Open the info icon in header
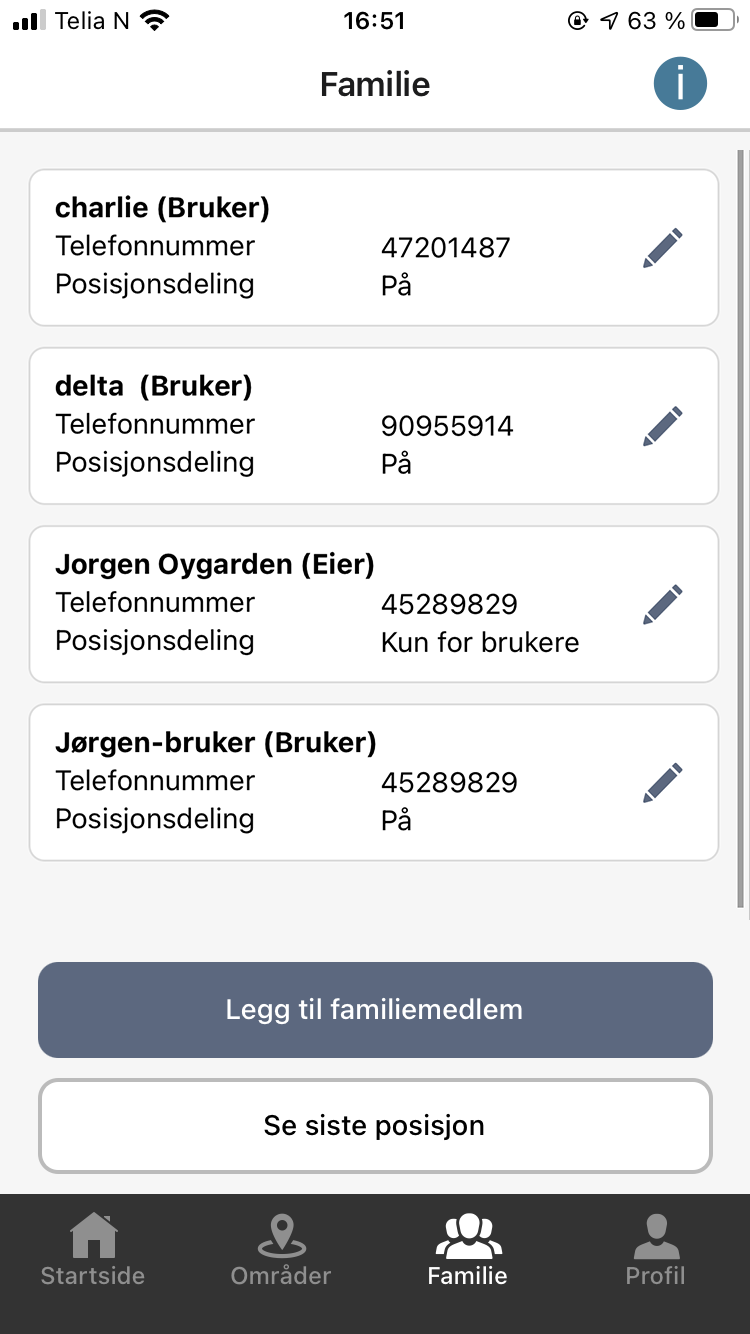 (x=680, y=84)
